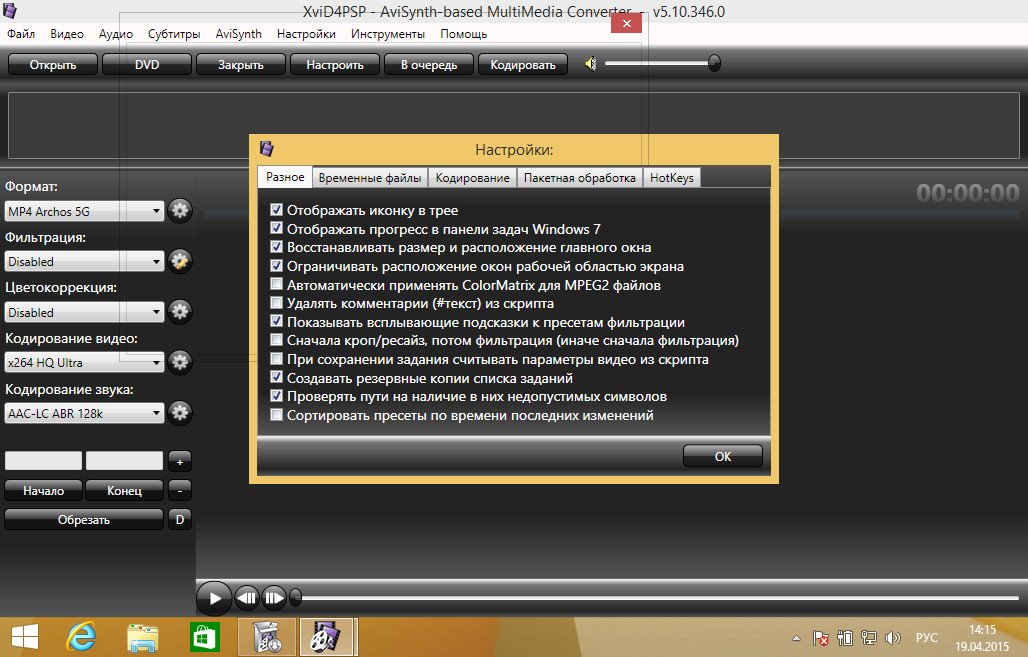Image resolution: width=1028 pixels, height=657 pixels.
Task: Click the audio encoding gear icon
Action: [180, 412]
